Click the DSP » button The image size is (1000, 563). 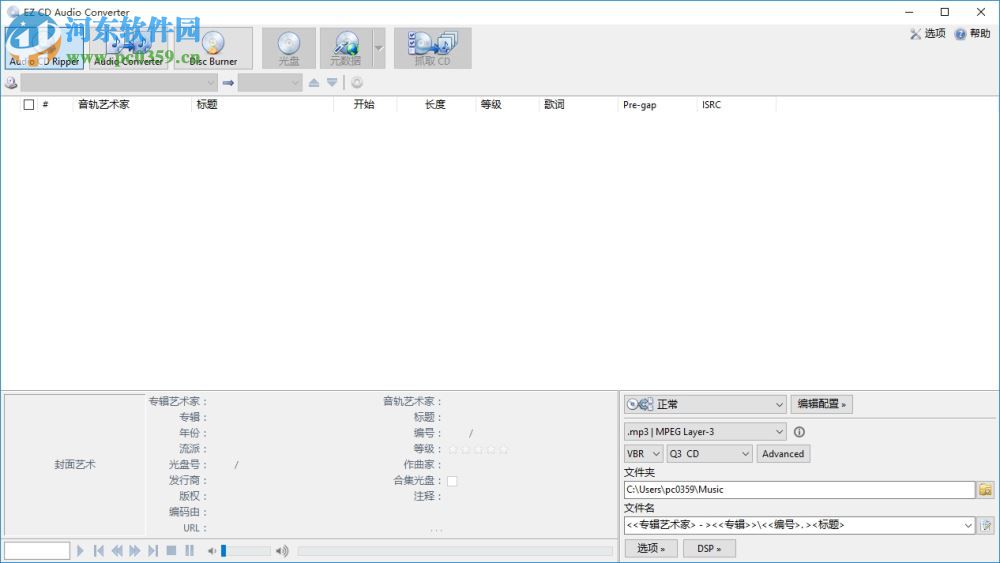coord(709,548)
